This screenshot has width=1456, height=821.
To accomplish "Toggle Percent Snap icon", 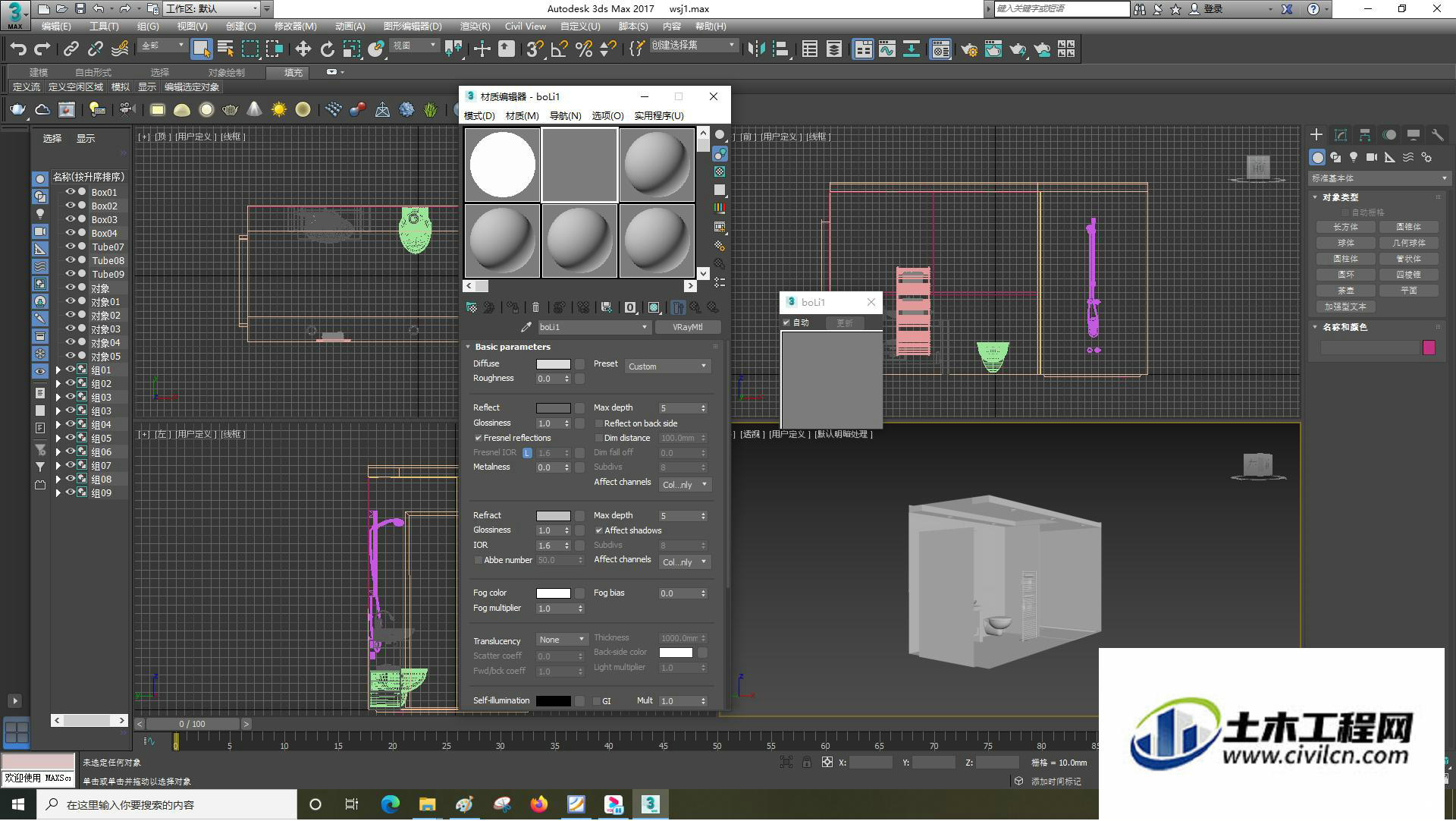I will click(584, 49).
